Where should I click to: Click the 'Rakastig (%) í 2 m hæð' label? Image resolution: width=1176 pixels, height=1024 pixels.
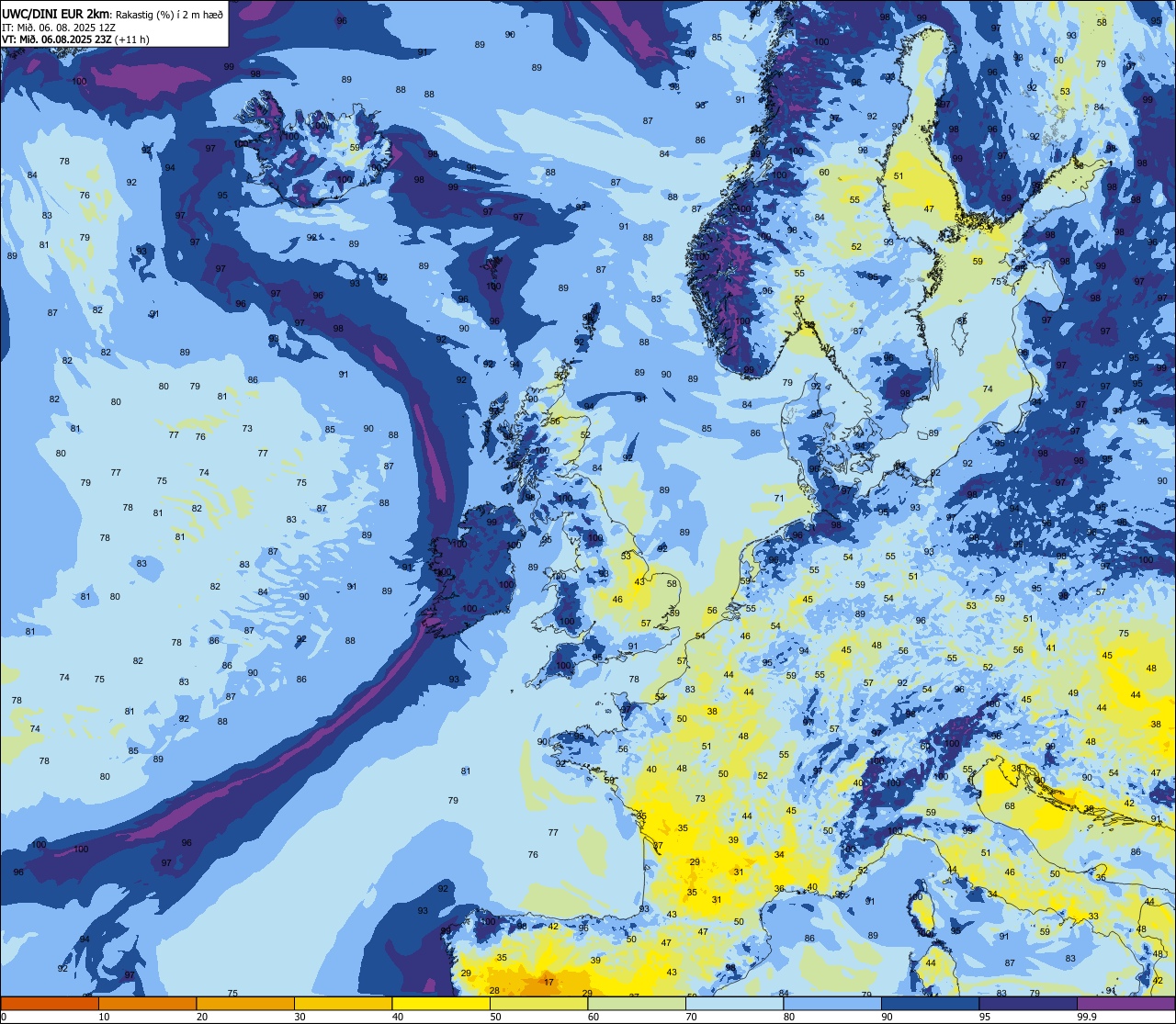pos(169,14)
